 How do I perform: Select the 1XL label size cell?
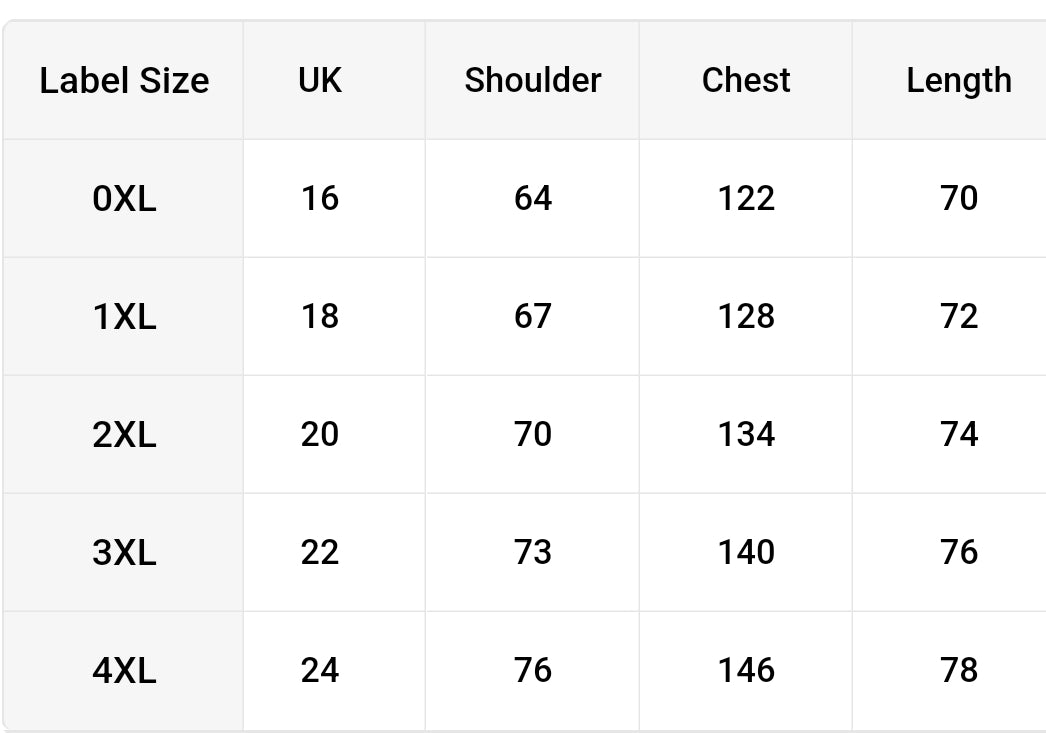(124, 317)
